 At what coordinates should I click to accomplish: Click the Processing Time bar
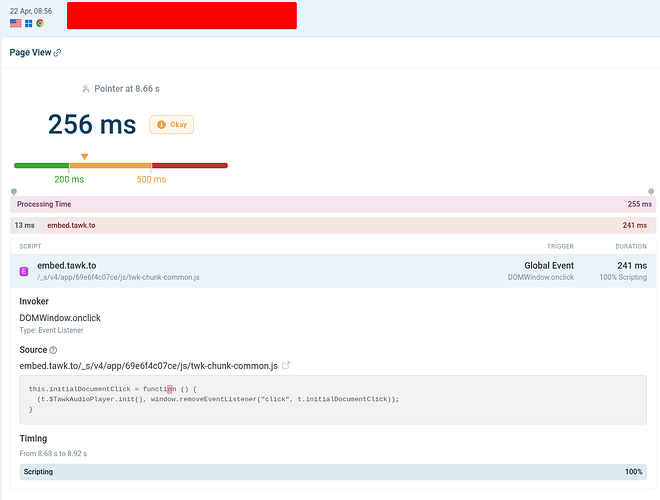(333, 204)
